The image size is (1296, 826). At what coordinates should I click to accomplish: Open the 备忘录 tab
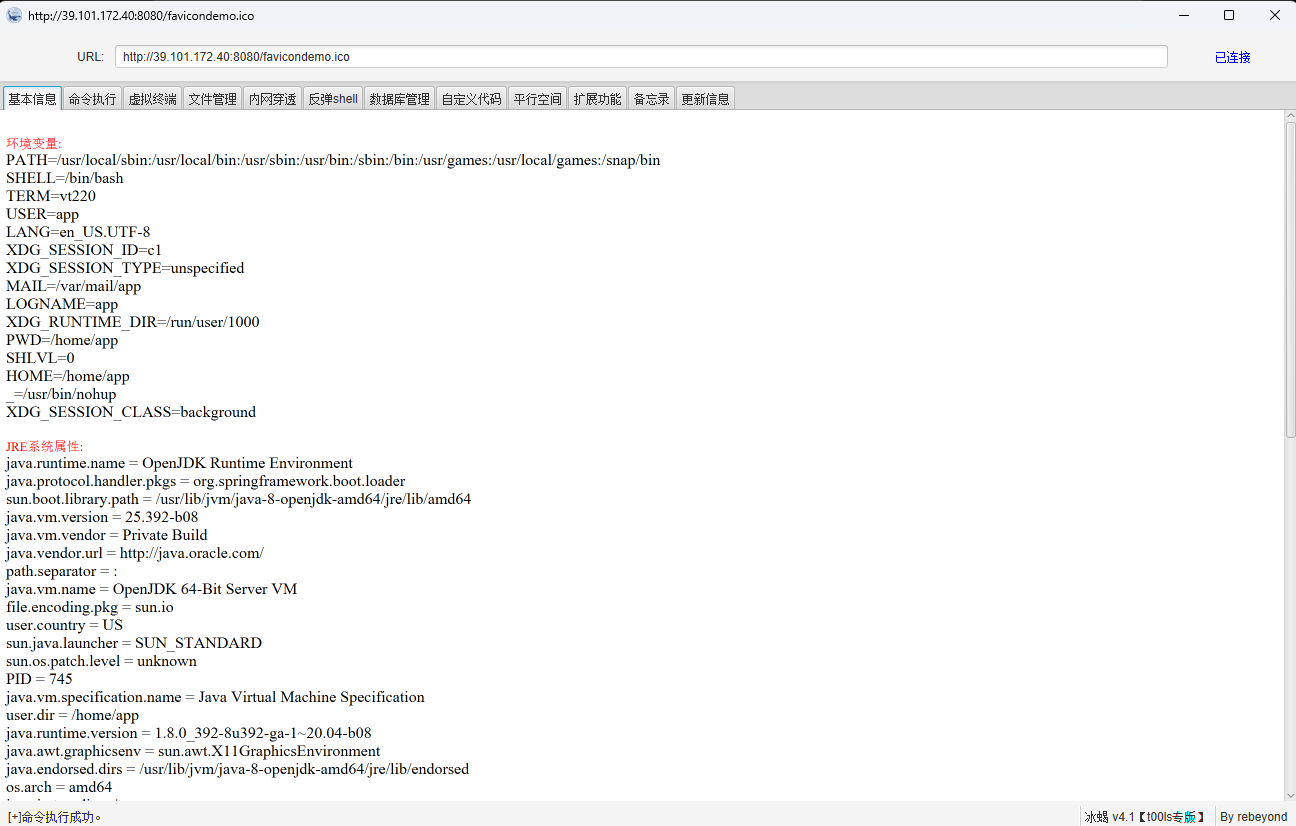(651, 99)
